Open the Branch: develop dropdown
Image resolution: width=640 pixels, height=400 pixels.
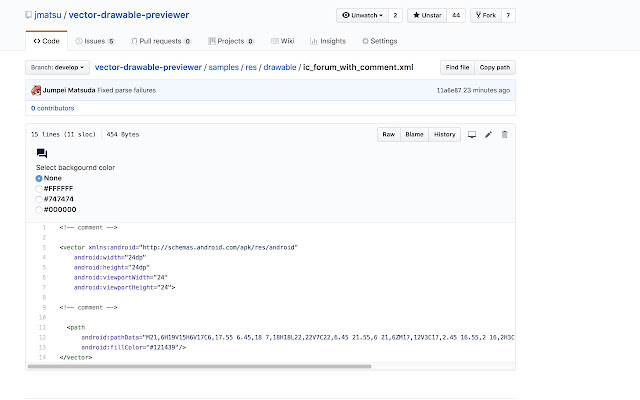coord(57,67)
